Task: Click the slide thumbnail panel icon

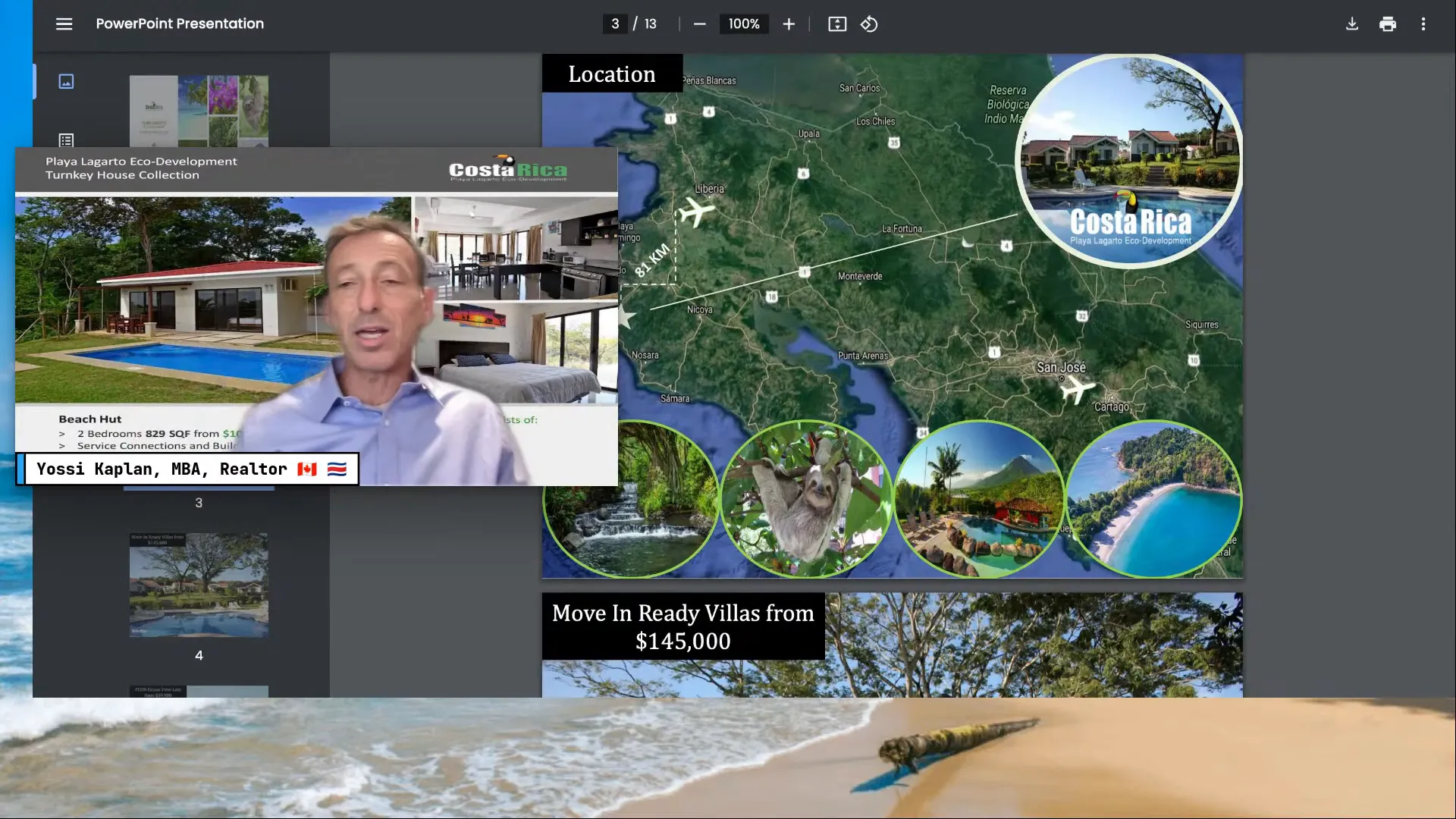Action: point(65,81)
